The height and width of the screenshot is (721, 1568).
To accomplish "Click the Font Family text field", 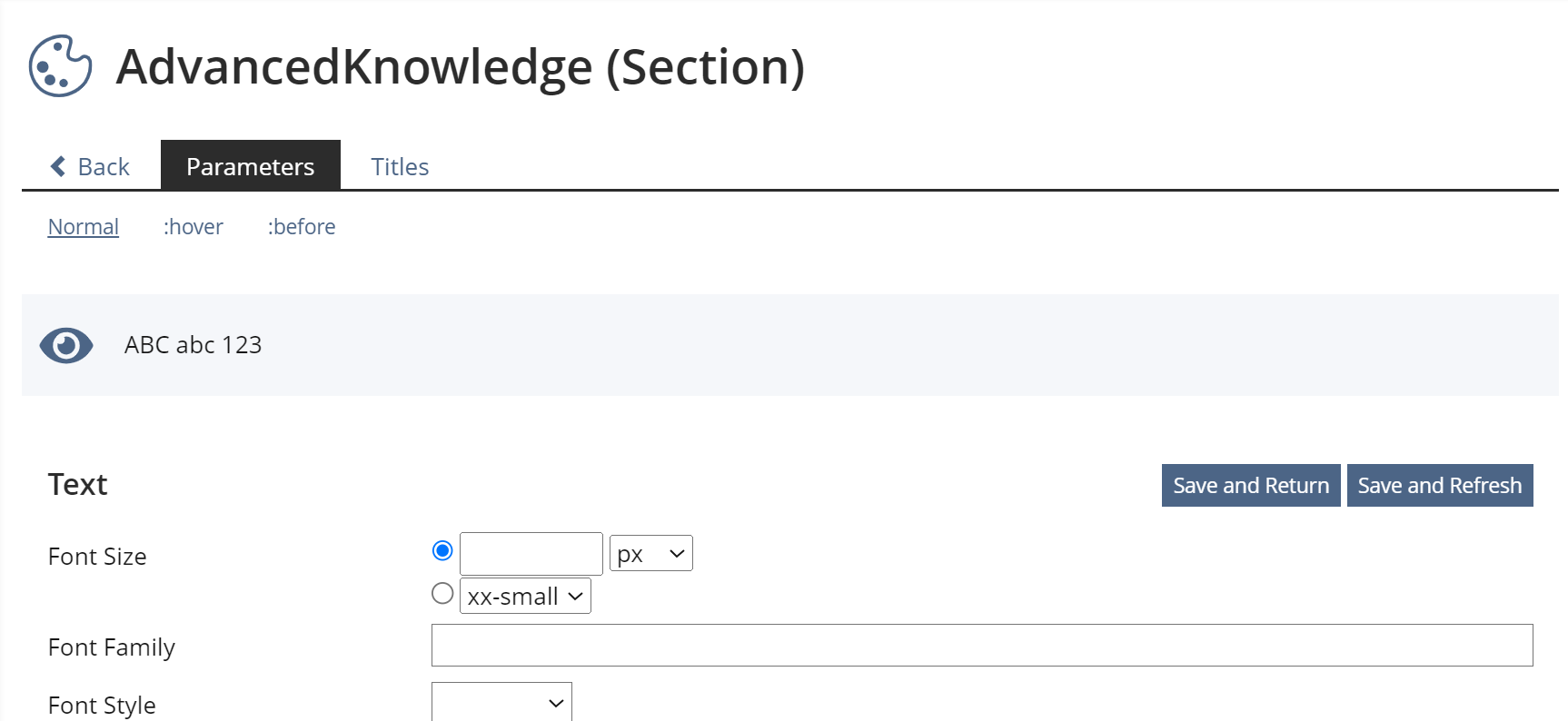I will point(982,646).
